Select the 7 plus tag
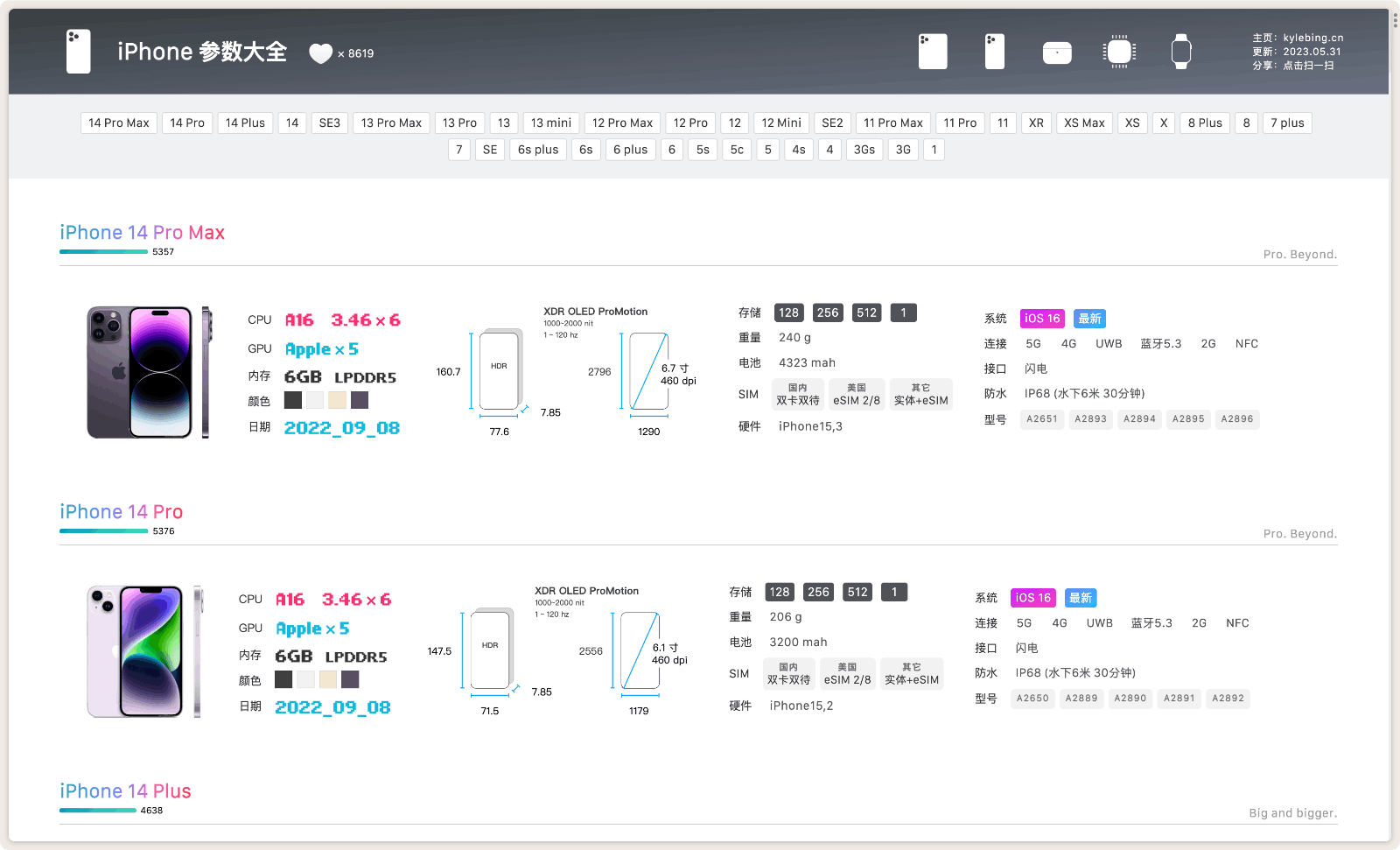Screen dimensions: 1400x850 [x=1287, y=123]
